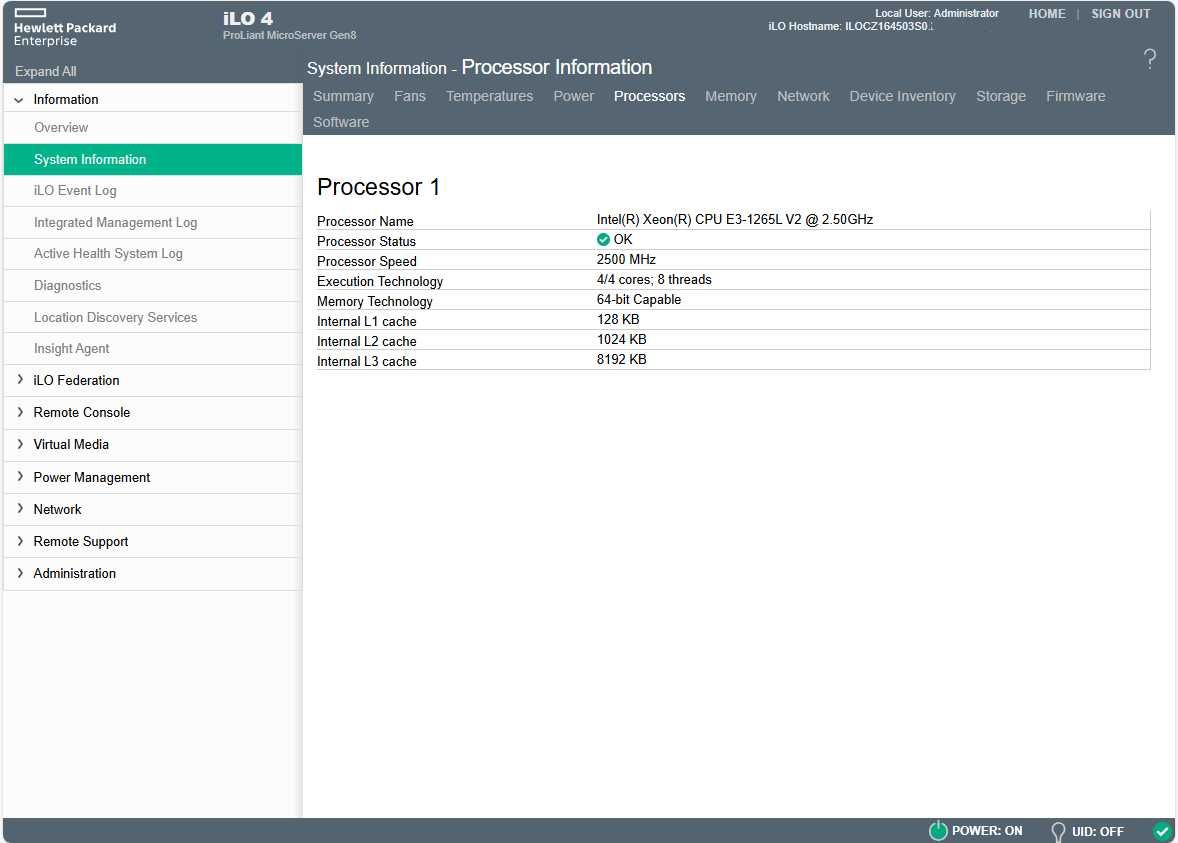This screenshot has width=1178, height=843.
Task: Open Integrated Management Log
Action: (153, 222)
